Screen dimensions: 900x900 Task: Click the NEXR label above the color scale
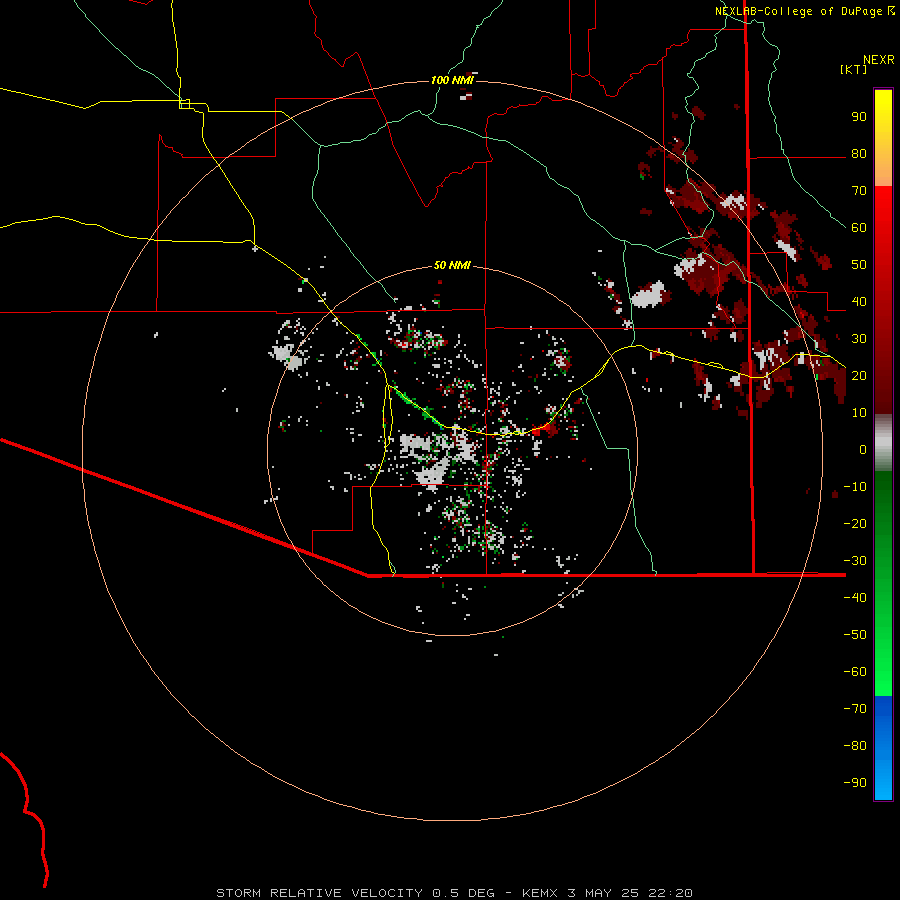pyautogui.click(x=879, y=60)
